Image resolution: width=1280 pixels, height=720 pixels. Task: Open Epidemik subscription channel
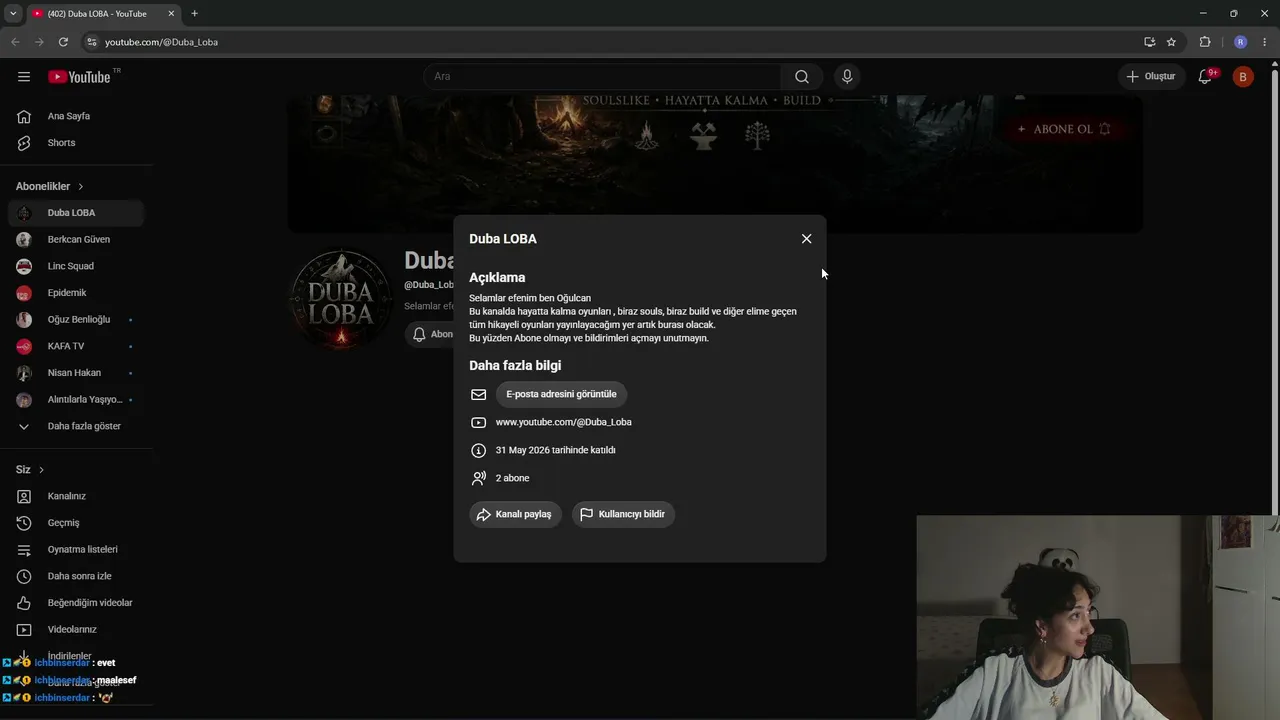tap(76, 293)
